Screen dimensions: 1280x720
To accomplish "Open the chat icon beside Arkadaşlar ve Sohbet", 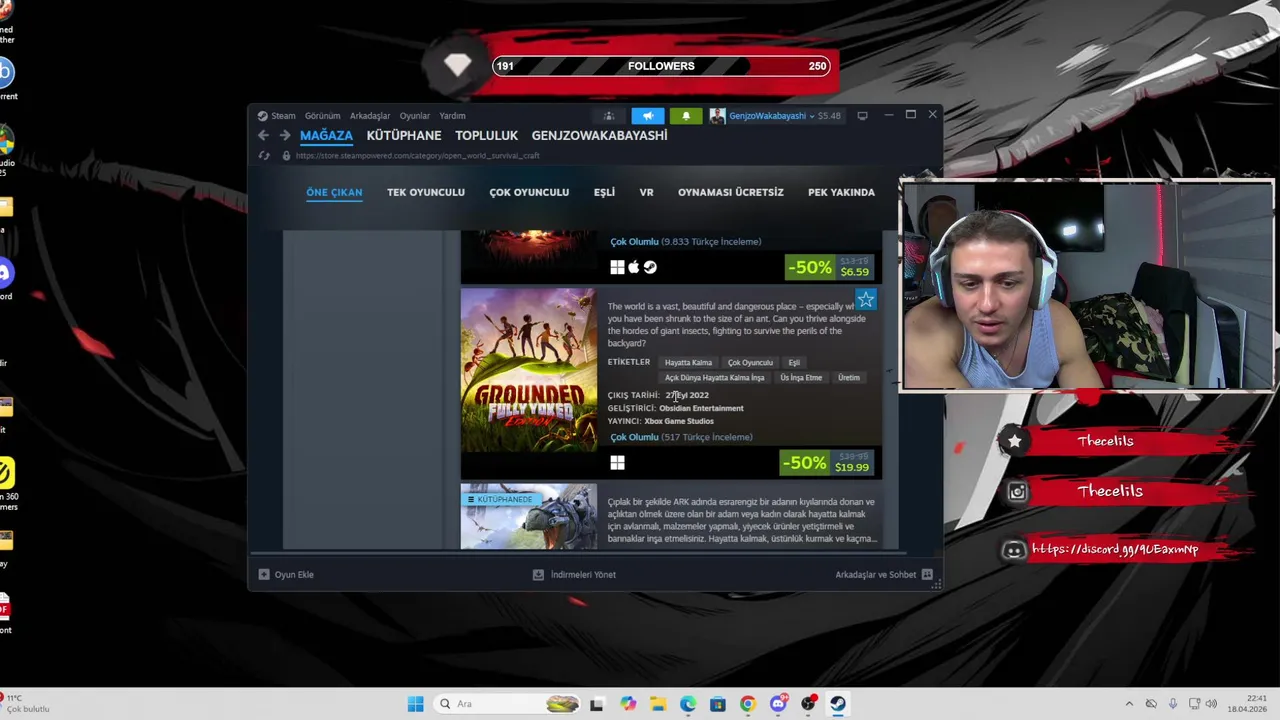I will tap(927, 575).
